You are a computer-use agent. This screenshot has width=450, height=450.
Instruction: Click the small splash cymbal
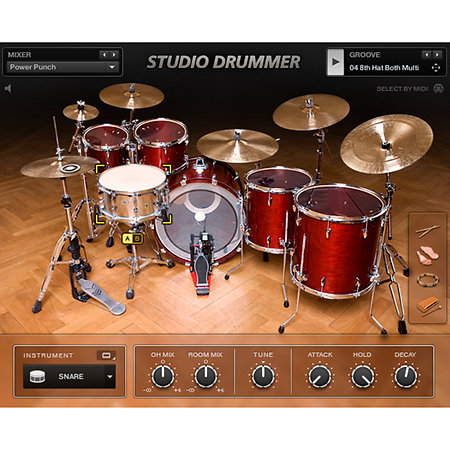coord(81,112)
